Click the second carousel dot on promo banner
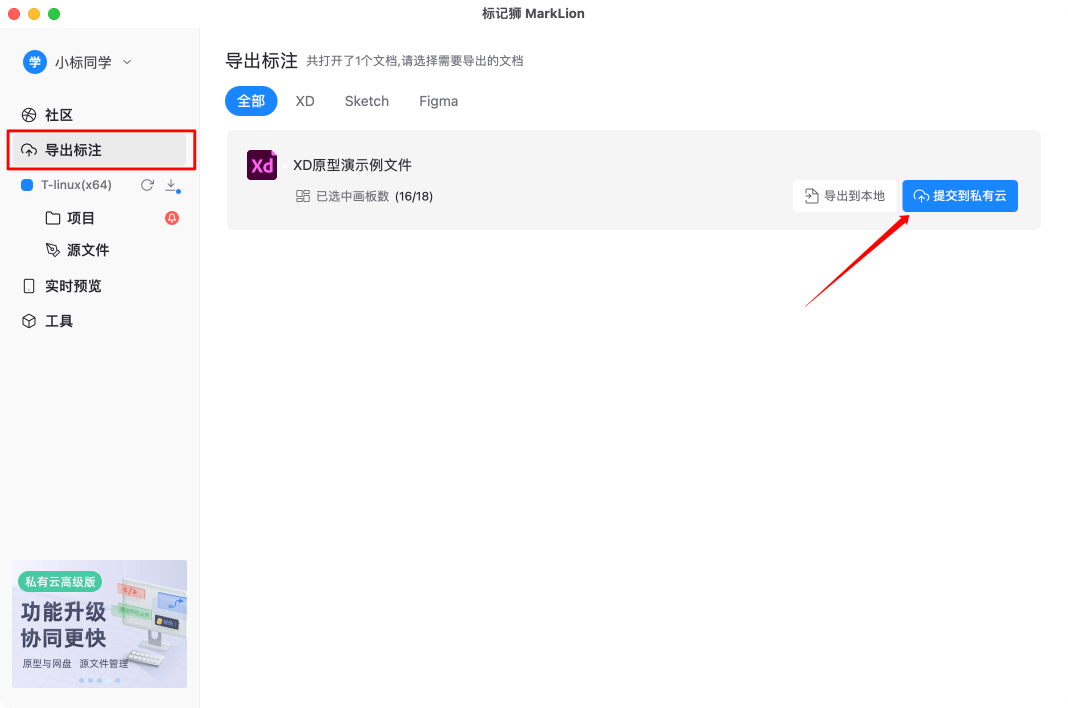The image size is (1068, 708). click(x=92, y=679)
